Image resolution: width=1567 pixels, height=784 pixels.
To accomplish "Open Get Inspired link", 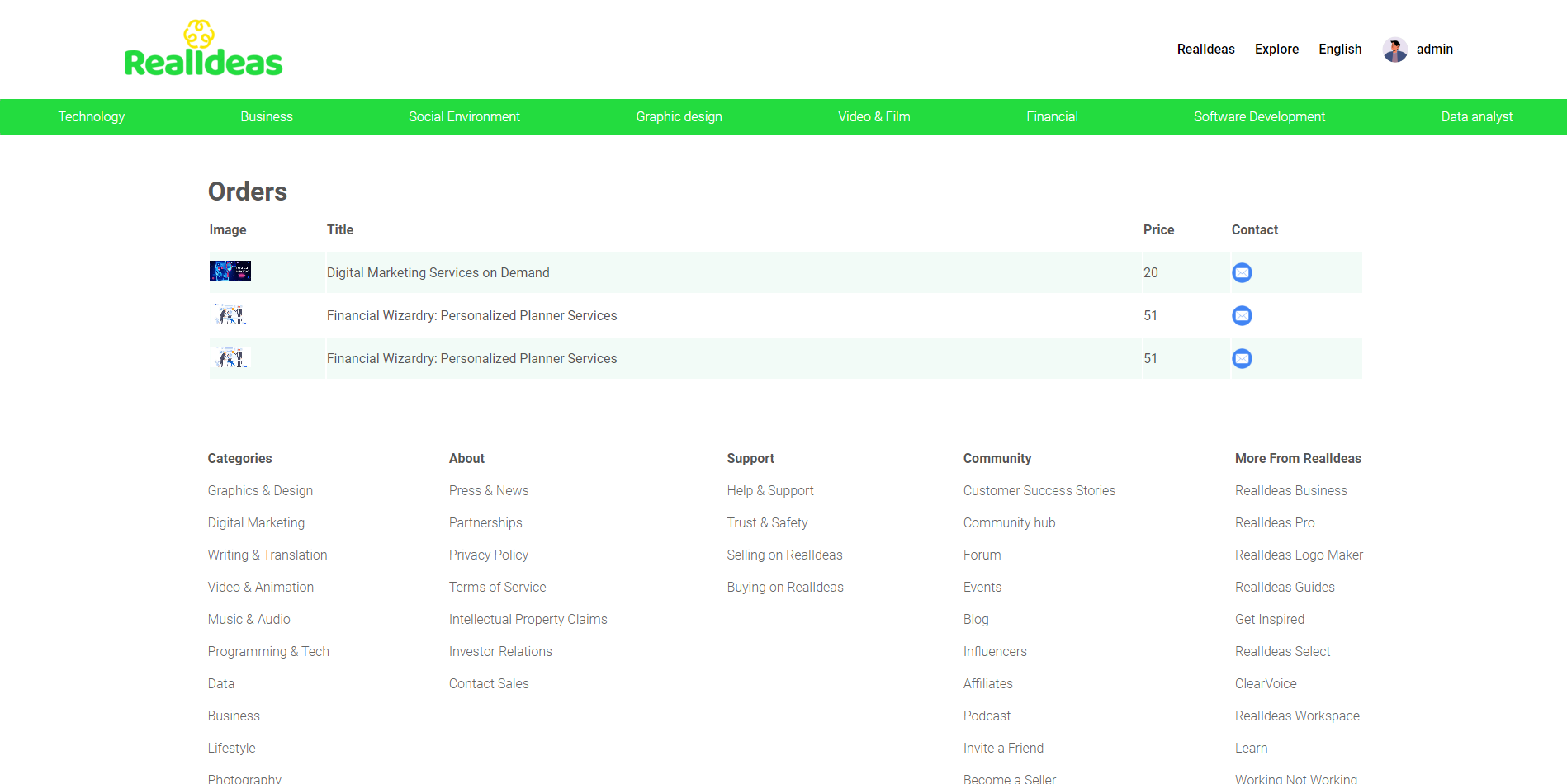I will [x=1270, y=620].
